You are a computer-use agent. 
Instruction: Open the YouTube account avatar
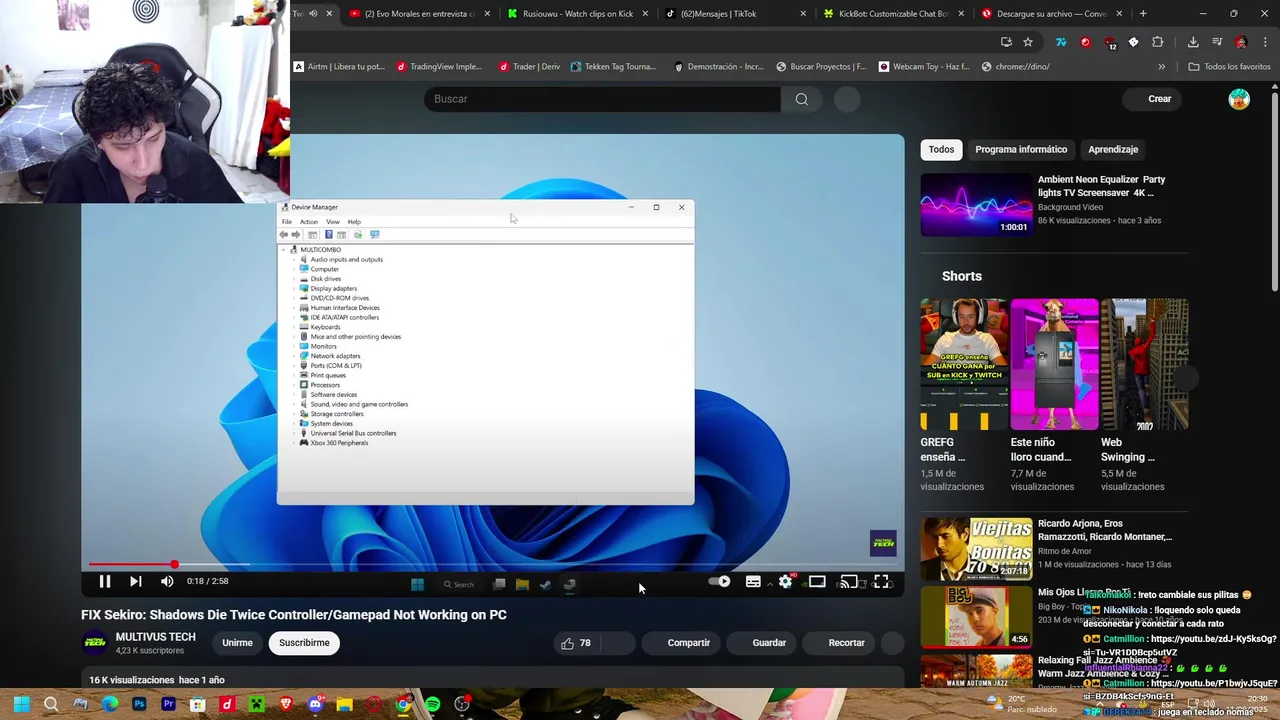tap(1239, 99)
